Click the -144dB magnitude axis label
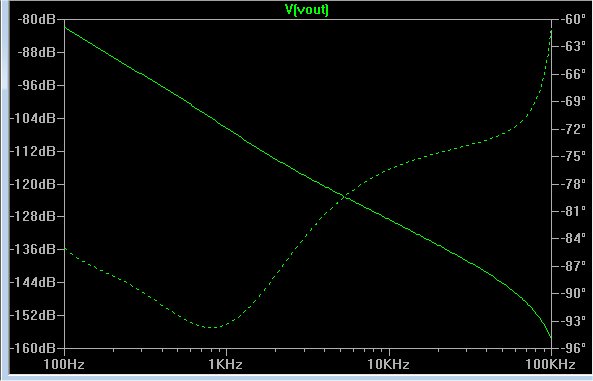Viewport: 593px width, 381px height. [x=33, y=282]
